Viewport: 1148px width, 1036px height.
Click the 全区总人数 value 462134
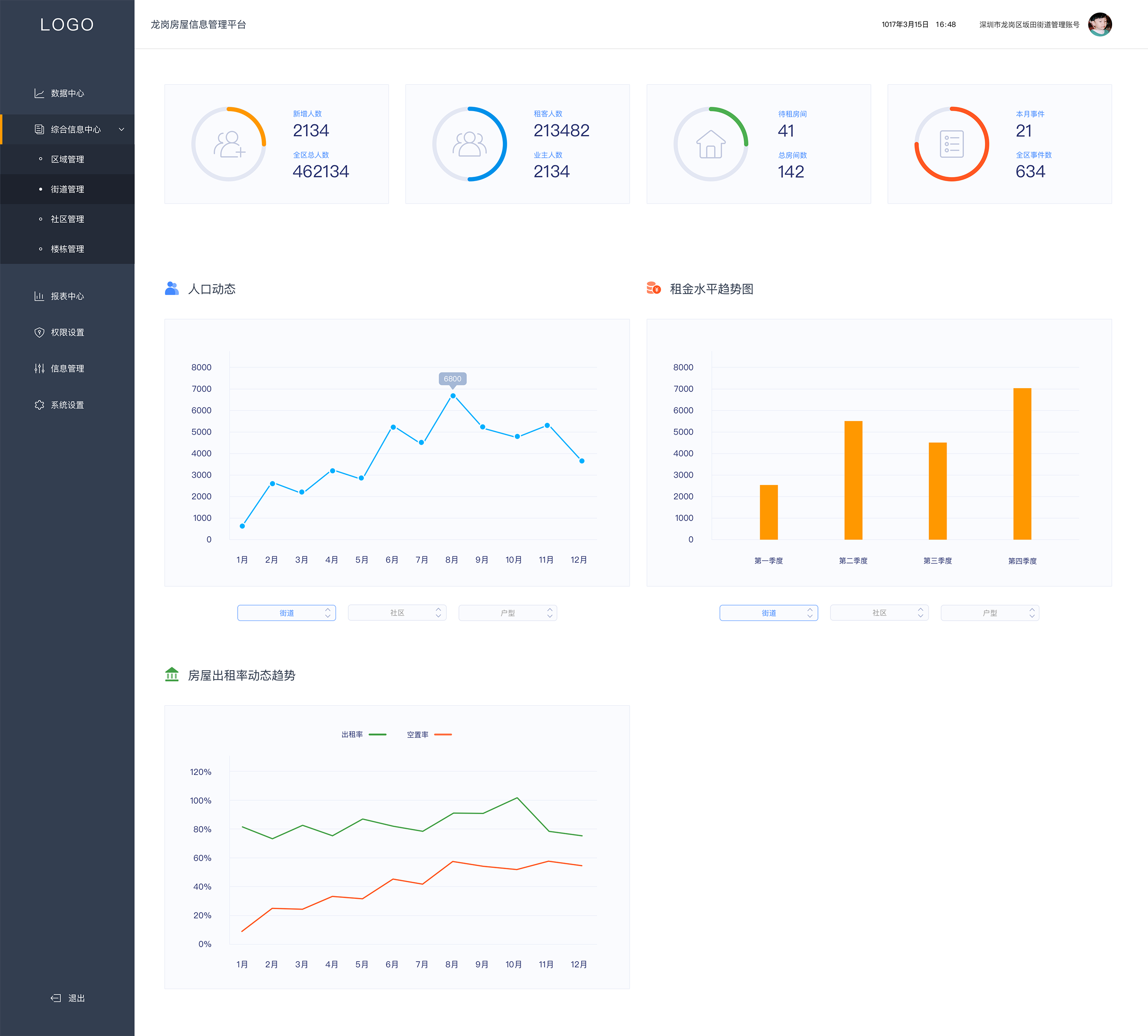coord(321,171)
